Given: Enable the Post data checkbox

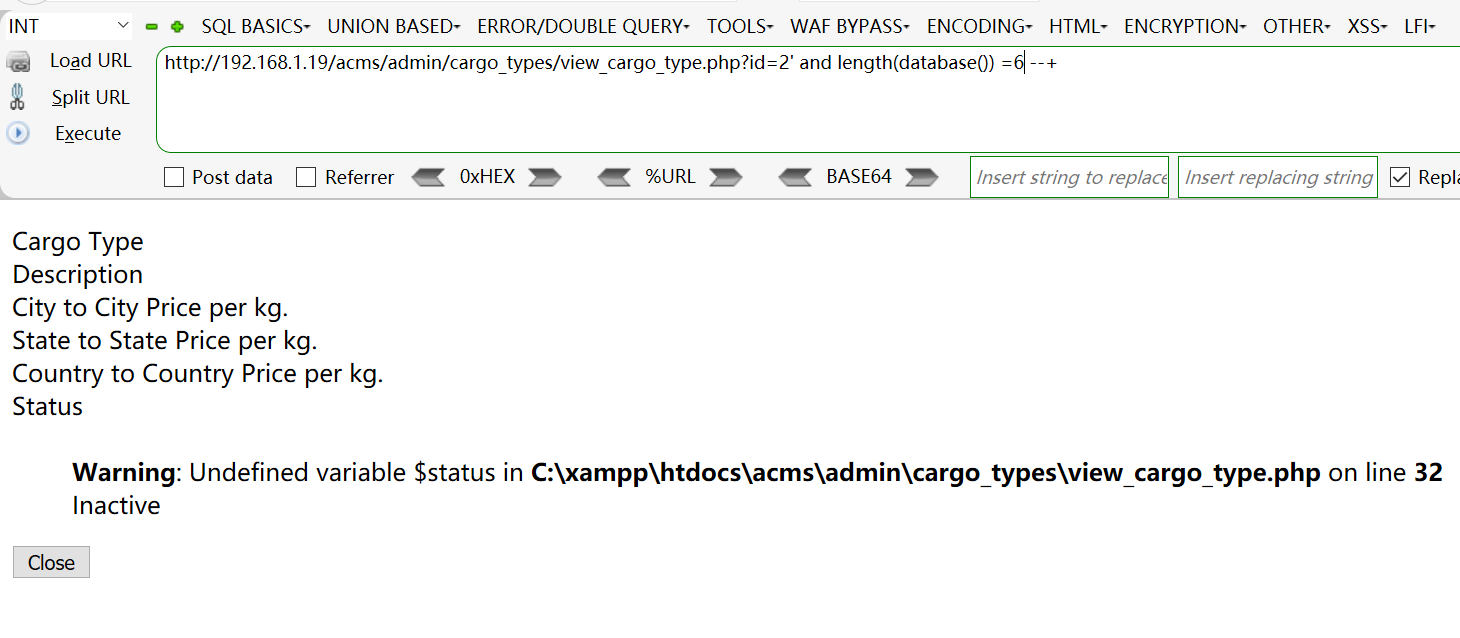Looking at the screenshot, I should pos(174,177).
